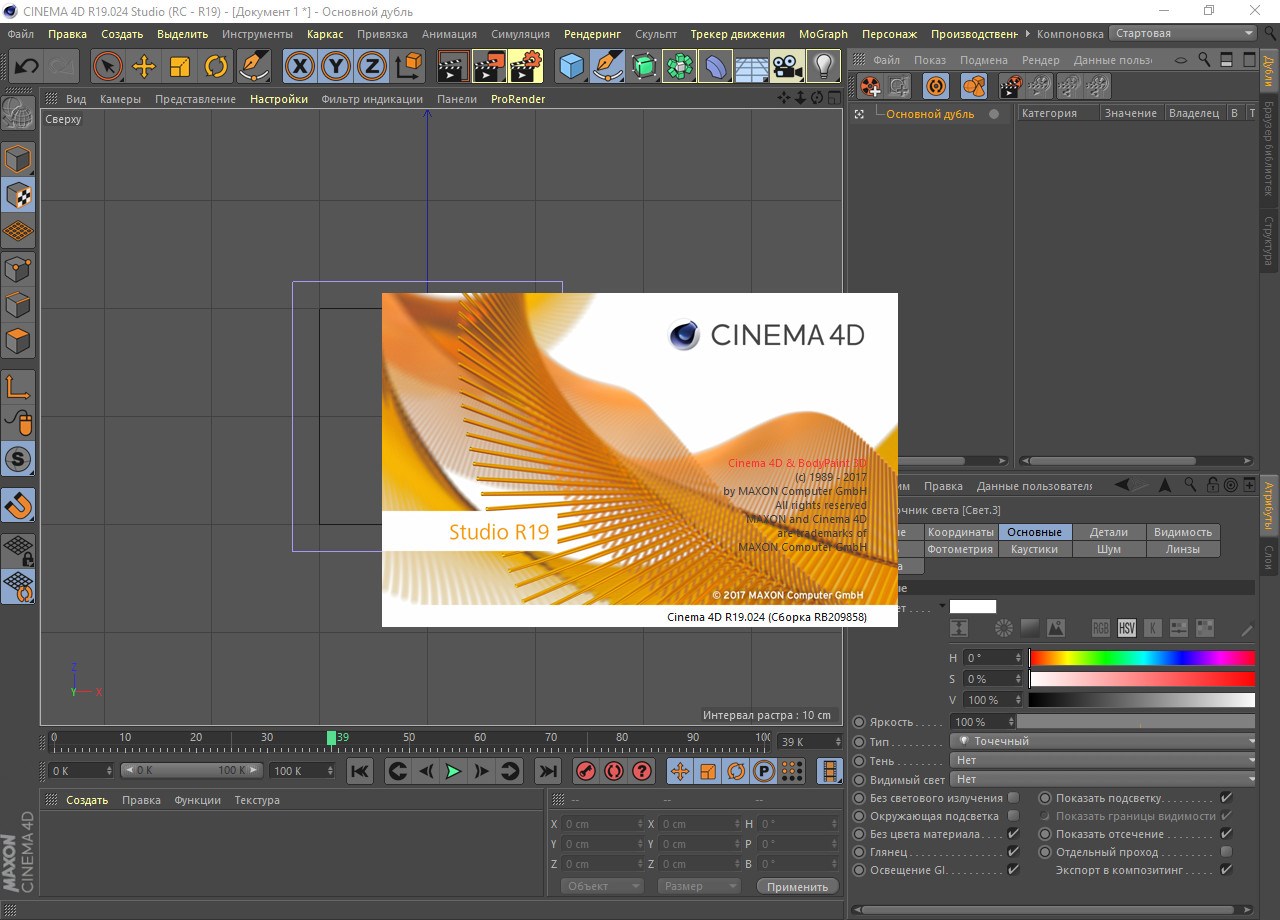The width and height of the screenshot is (1280, 920).
Task: Toggle the 'Глянец' checkbox
Action: (x=1013, y=852)
